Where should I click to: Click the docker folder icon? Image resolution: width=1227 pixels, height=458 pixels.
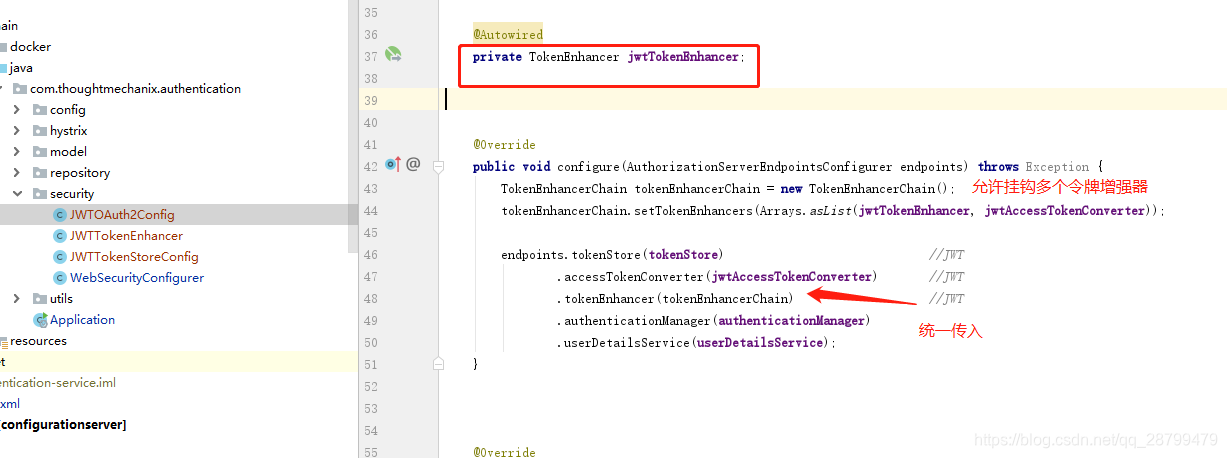tap(3, 47)
